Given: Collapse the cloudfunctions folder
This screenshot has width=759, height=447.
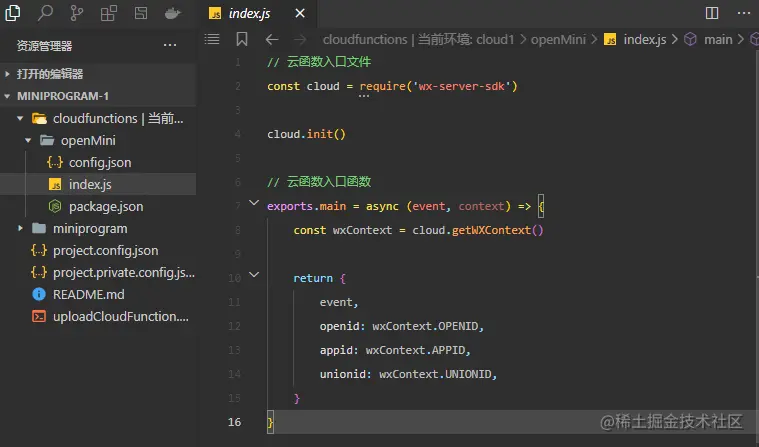Looking at the screenshot, I should pos(20,118).
